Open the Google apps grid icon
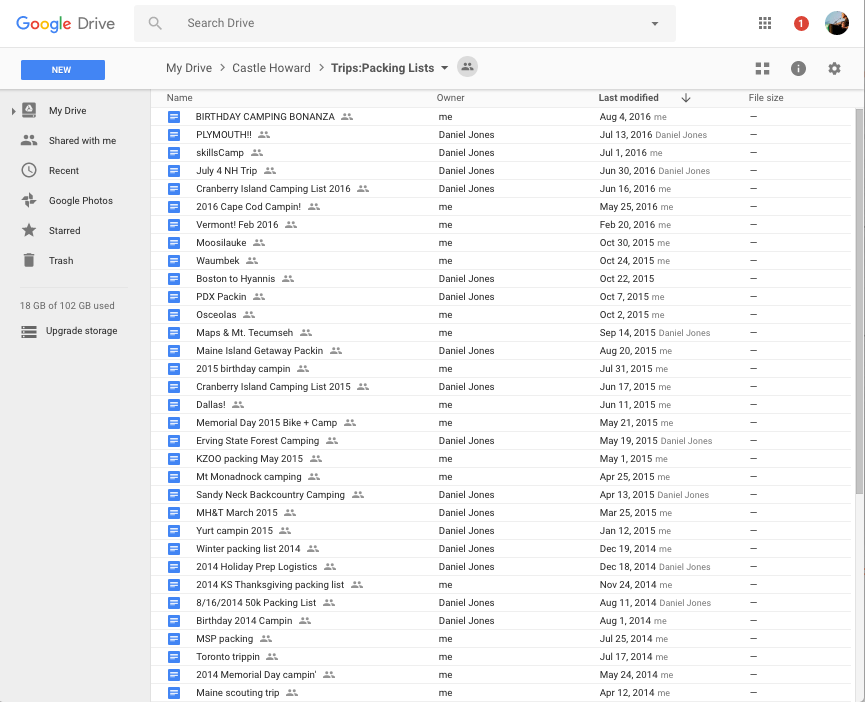 tap(765, 23)
